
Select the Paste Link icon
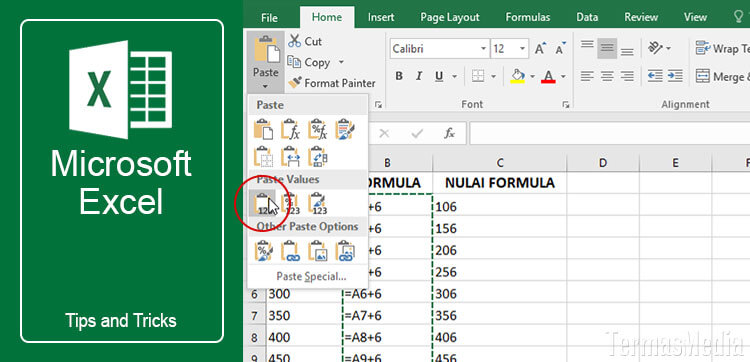pyautogui.click(x=290, y=251)
